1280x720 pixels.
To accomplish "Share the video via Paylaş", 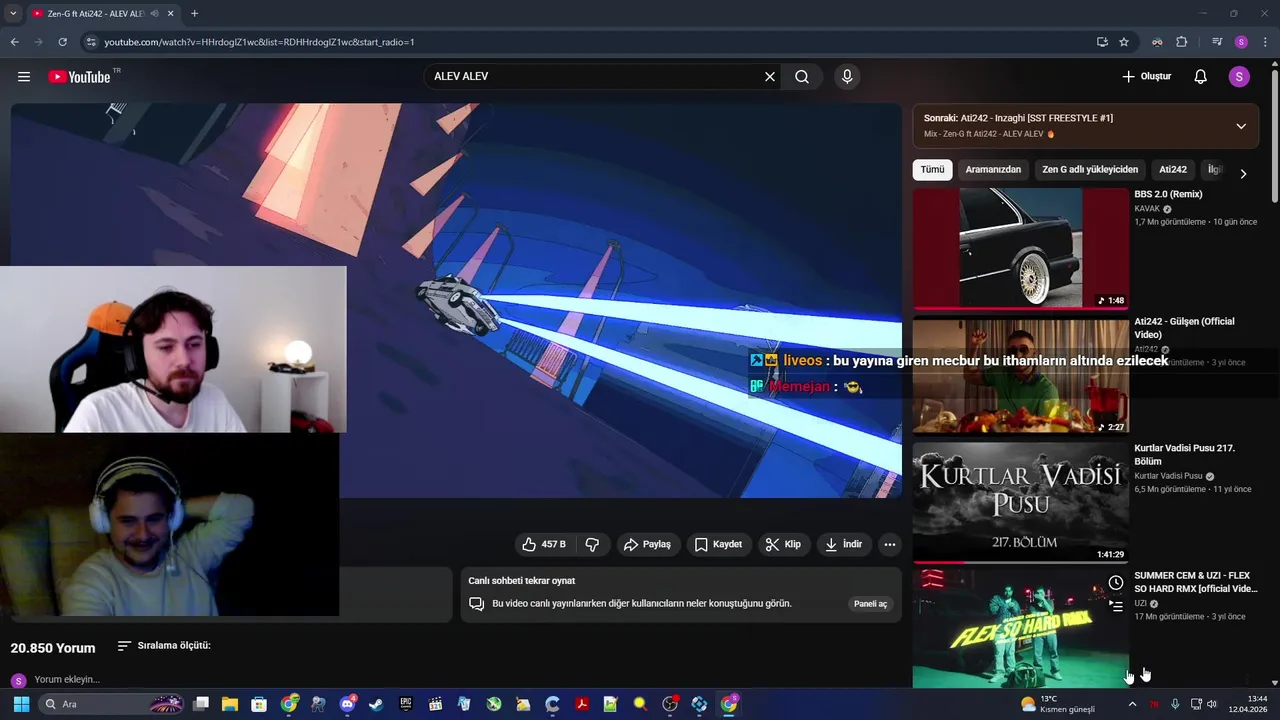I will click(x=647, y=545).
